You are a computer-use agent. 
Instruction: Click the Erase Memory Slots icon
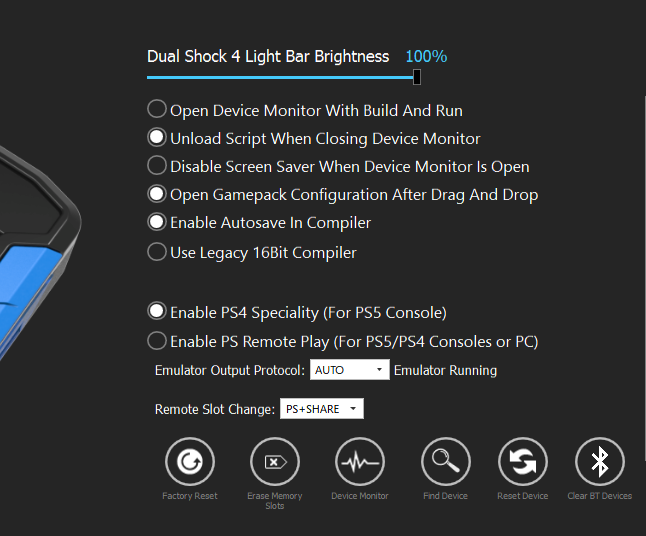275,462
